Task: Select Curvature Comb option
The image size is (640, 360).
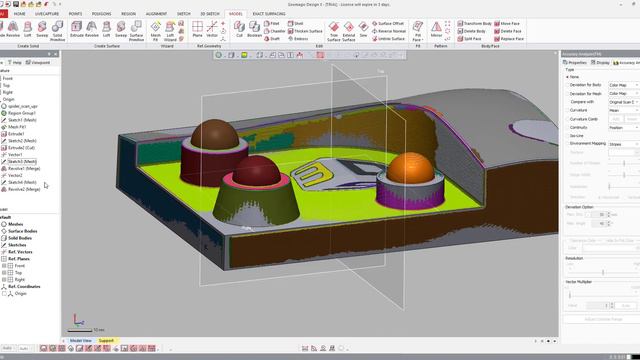Action: click(x=582, y=119)
